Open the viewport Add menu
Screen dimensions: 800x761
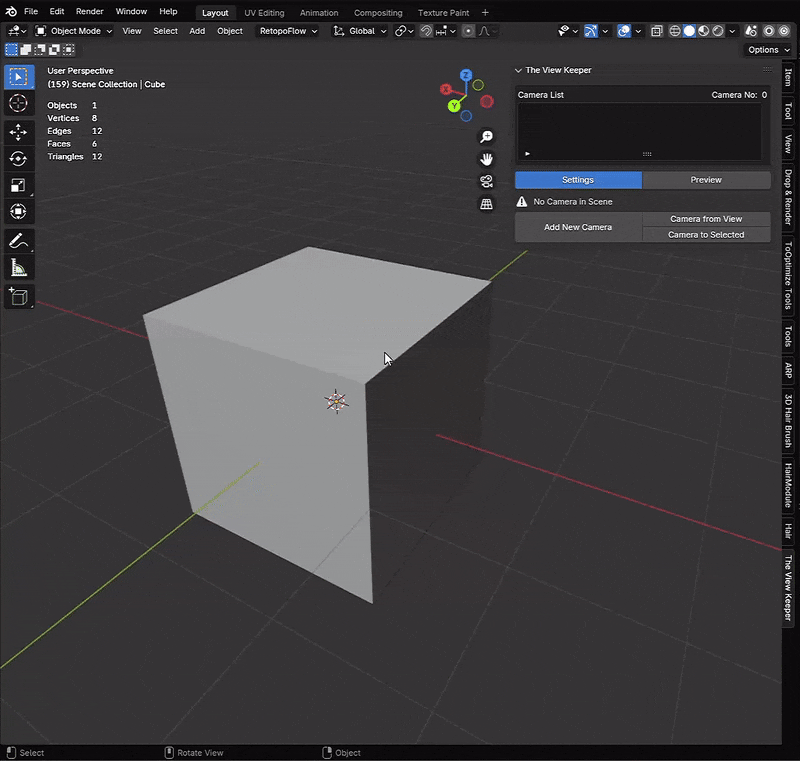point(197,31)
